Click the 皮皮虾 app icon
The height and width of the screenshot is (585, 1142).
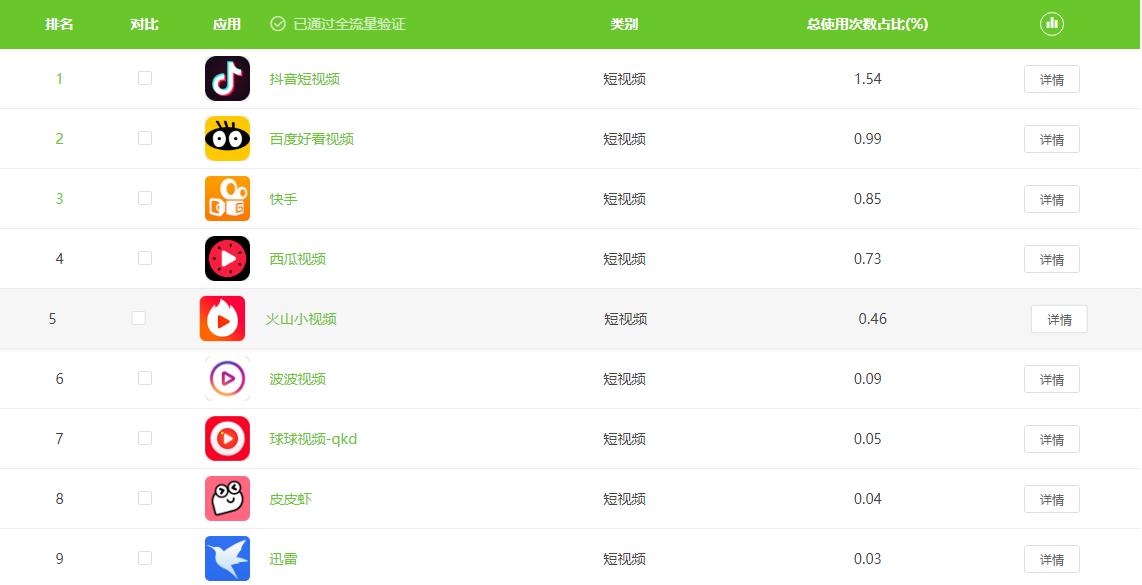click(227, 499)
